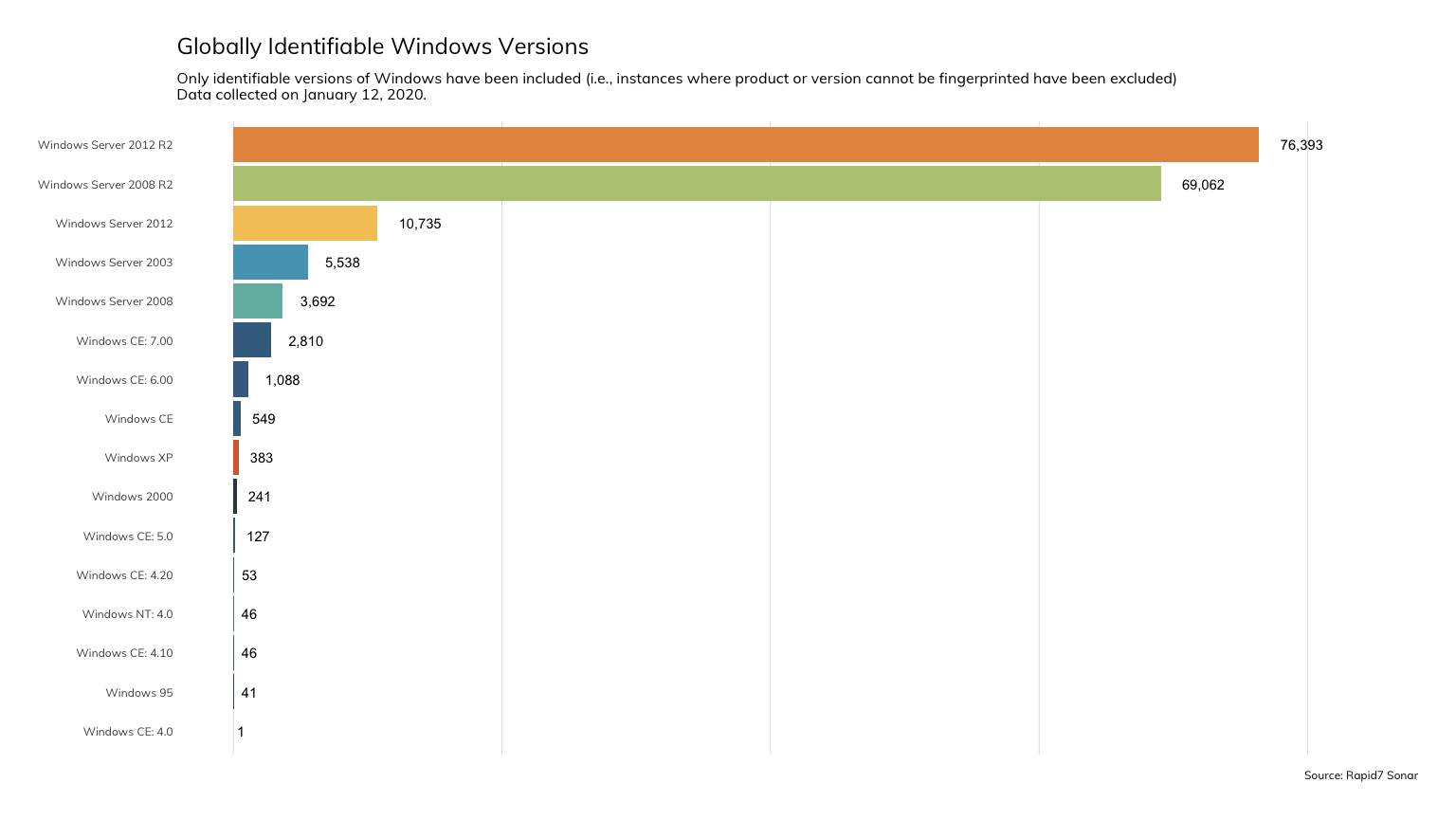Click the blue Windows Server 2003 bar
Image resolution: width=1456 pixels, height=819 pixels.
point(270,263)
